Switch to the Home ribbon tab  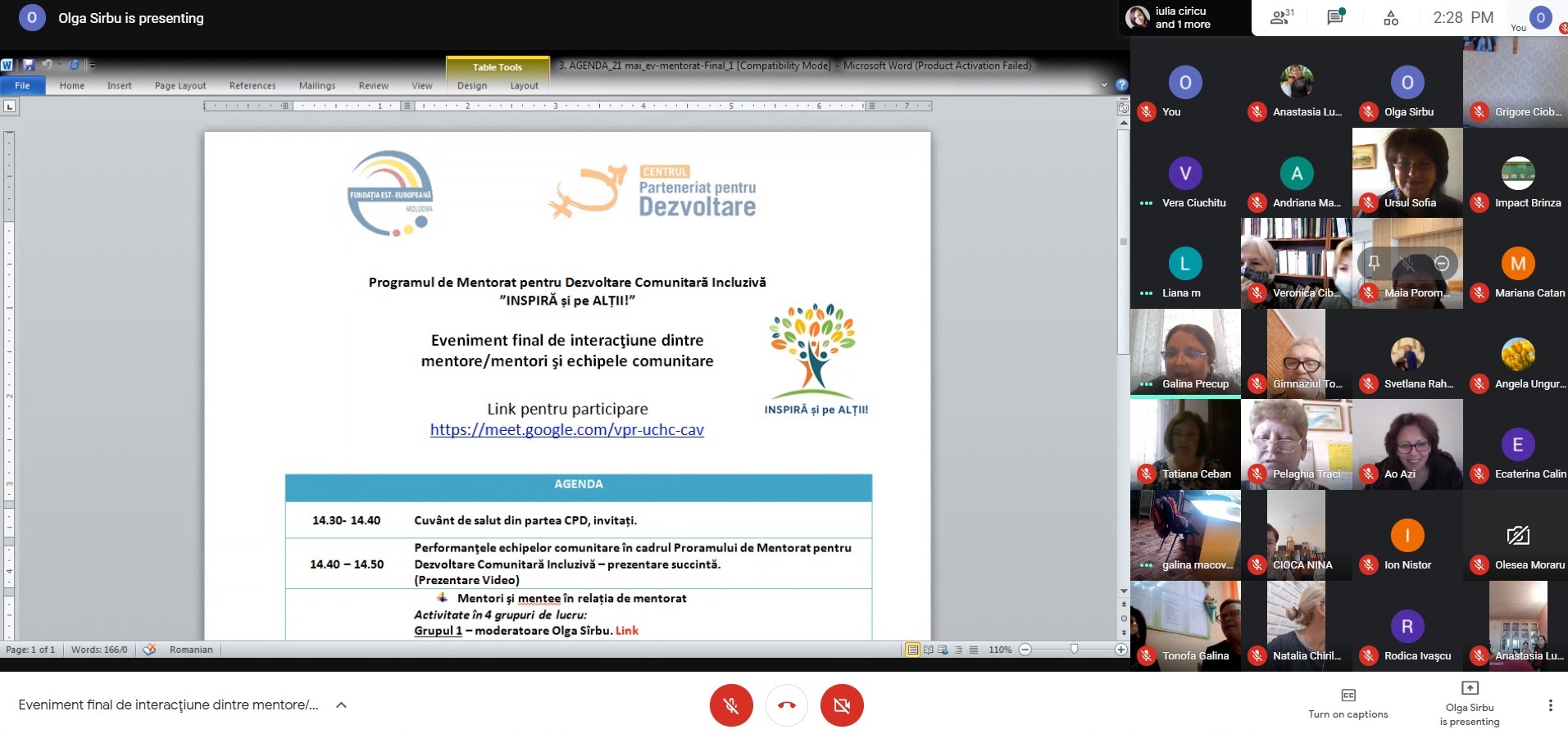72,85
